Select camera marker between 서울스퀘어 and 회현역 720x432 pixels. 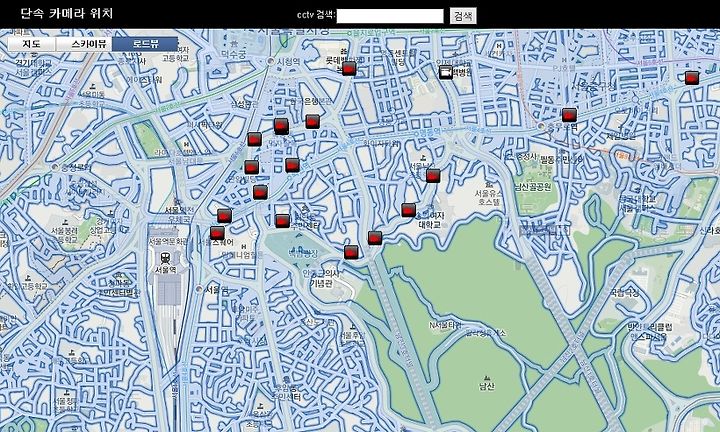[260, 192]
